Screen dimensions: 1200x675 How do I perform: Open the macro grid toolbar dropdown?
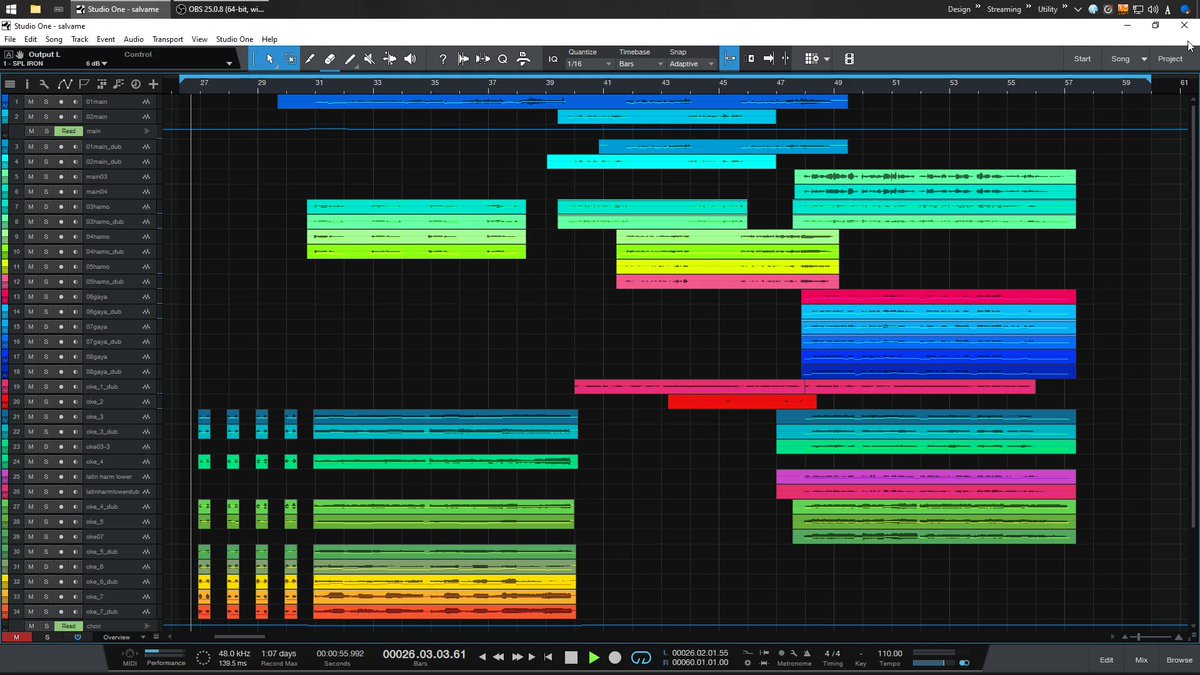coord(816,59)
